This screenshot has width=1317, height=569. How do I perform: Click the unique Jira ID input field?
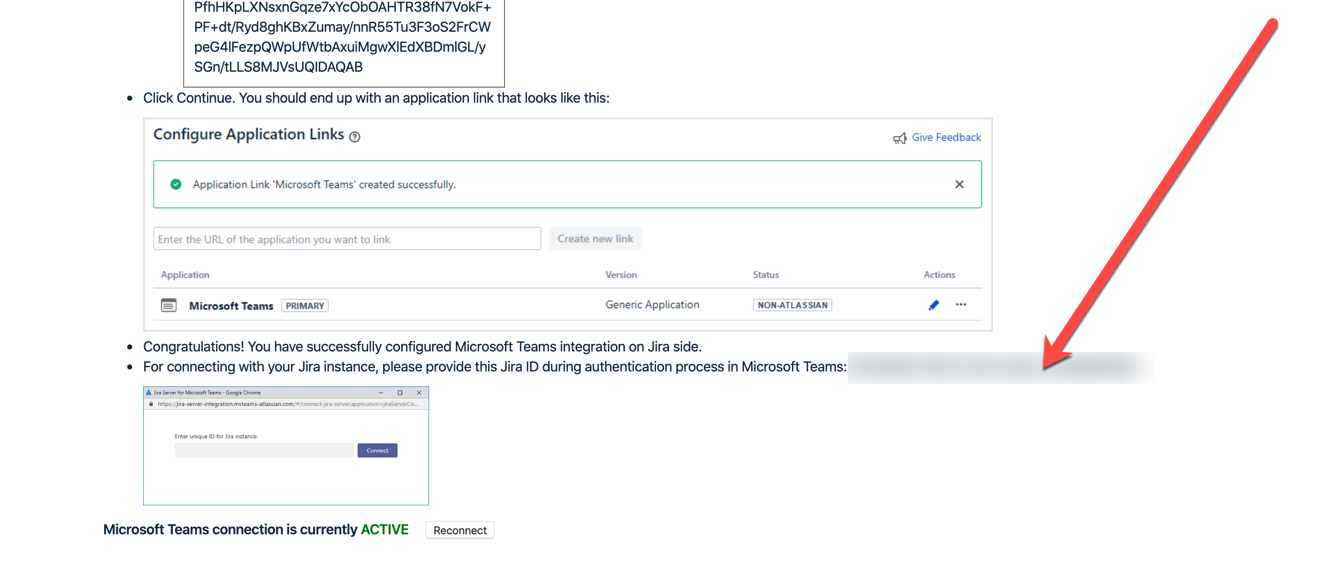(x=264, y=451)
